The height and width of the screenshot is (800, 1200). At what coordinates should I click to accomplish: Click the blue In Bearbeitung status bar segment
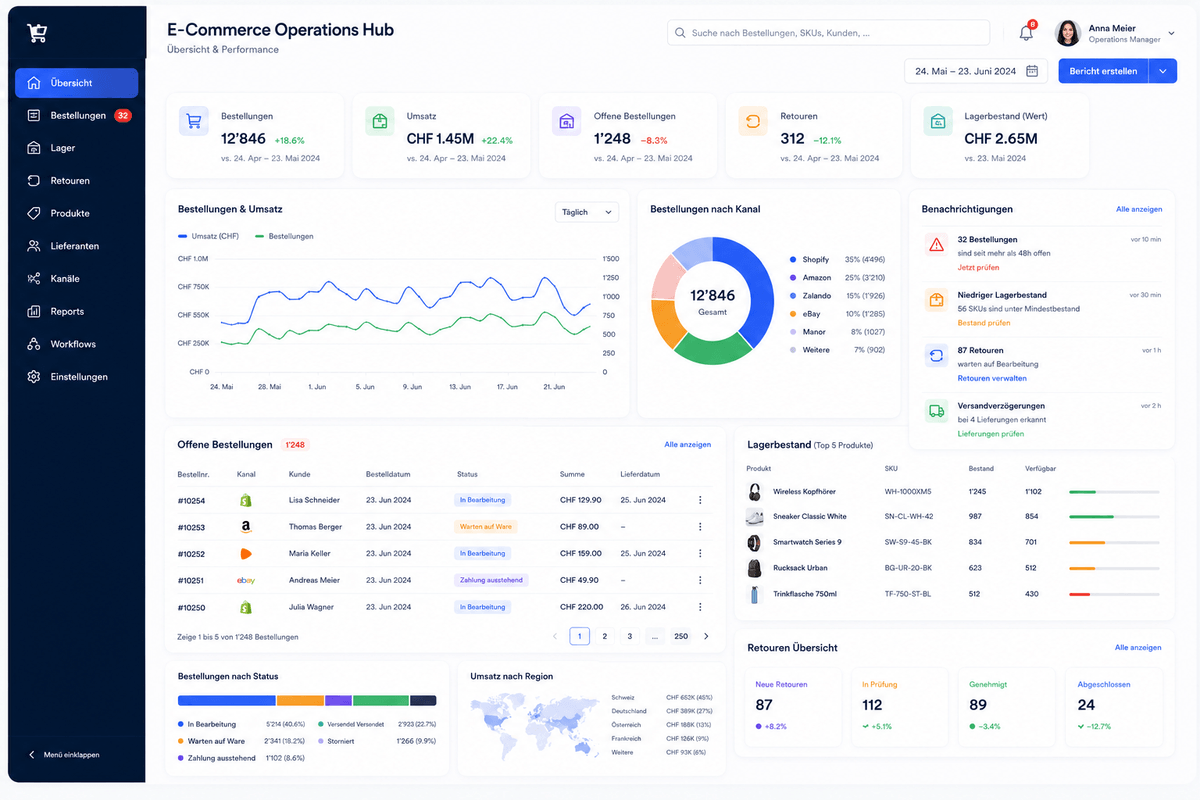tap(227, 701)
